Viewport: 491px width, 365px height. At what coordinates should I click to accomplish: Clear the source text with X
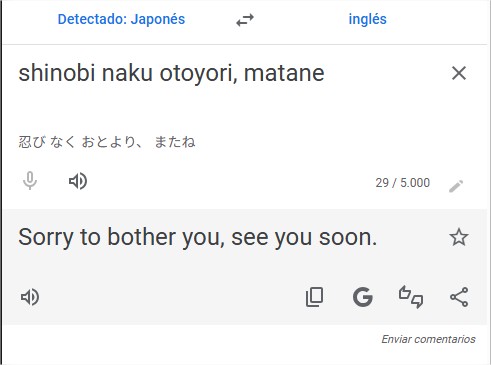[x=459, y=73]
